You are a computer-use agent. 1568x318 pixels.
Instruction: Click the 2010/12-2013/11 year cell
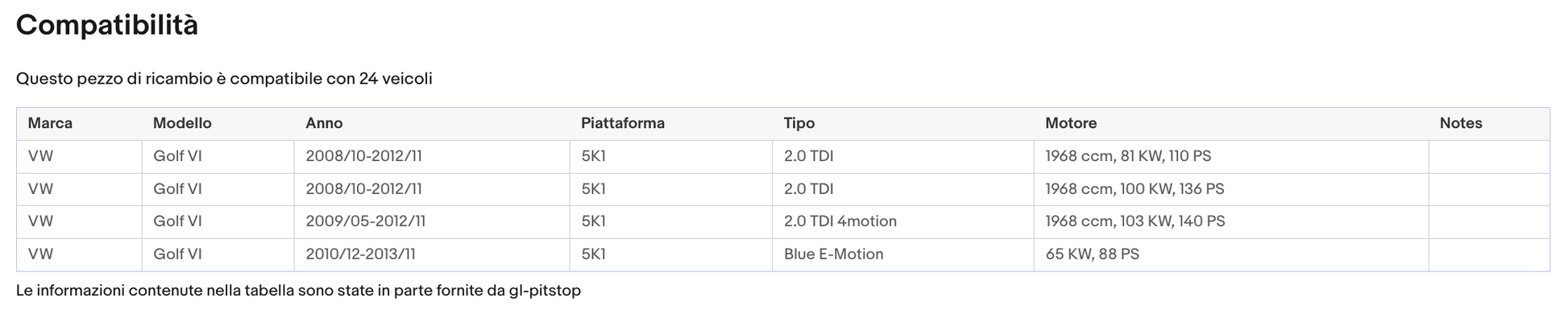[x=432, y=254]
